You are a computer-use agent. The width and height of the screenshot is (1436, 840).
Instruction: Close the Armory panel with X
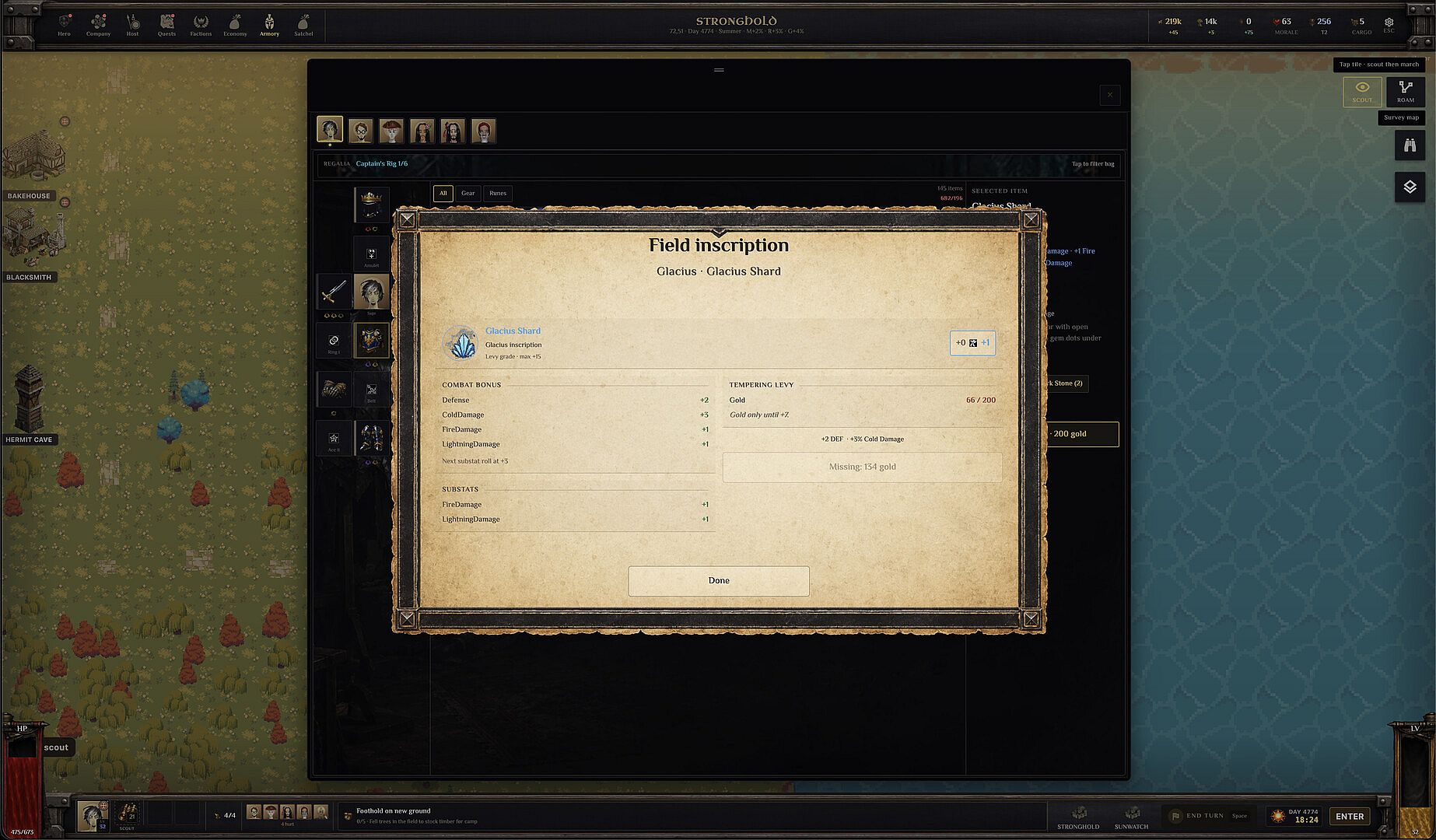[x=1110, y=95]
